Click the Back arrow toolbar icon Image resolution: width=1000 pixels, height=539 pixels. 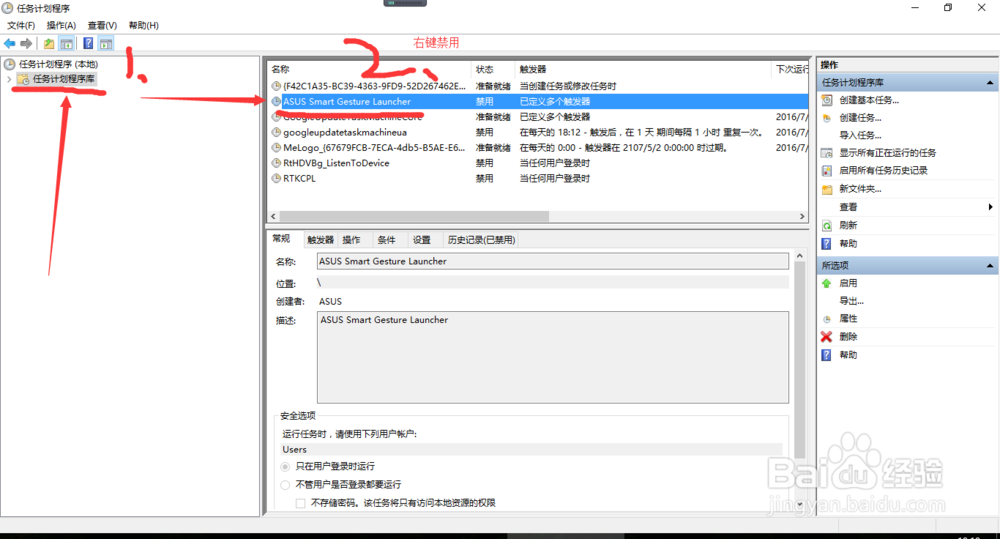point(10,43)
